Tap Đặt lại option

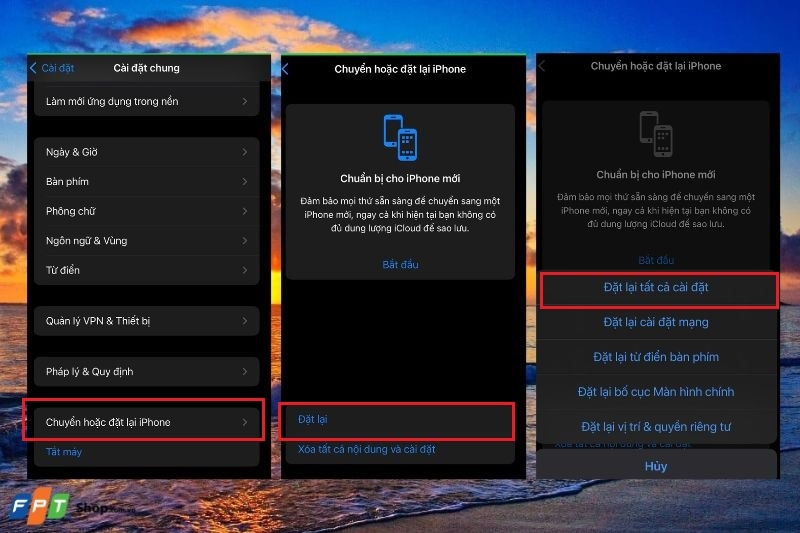pos(400,419)
